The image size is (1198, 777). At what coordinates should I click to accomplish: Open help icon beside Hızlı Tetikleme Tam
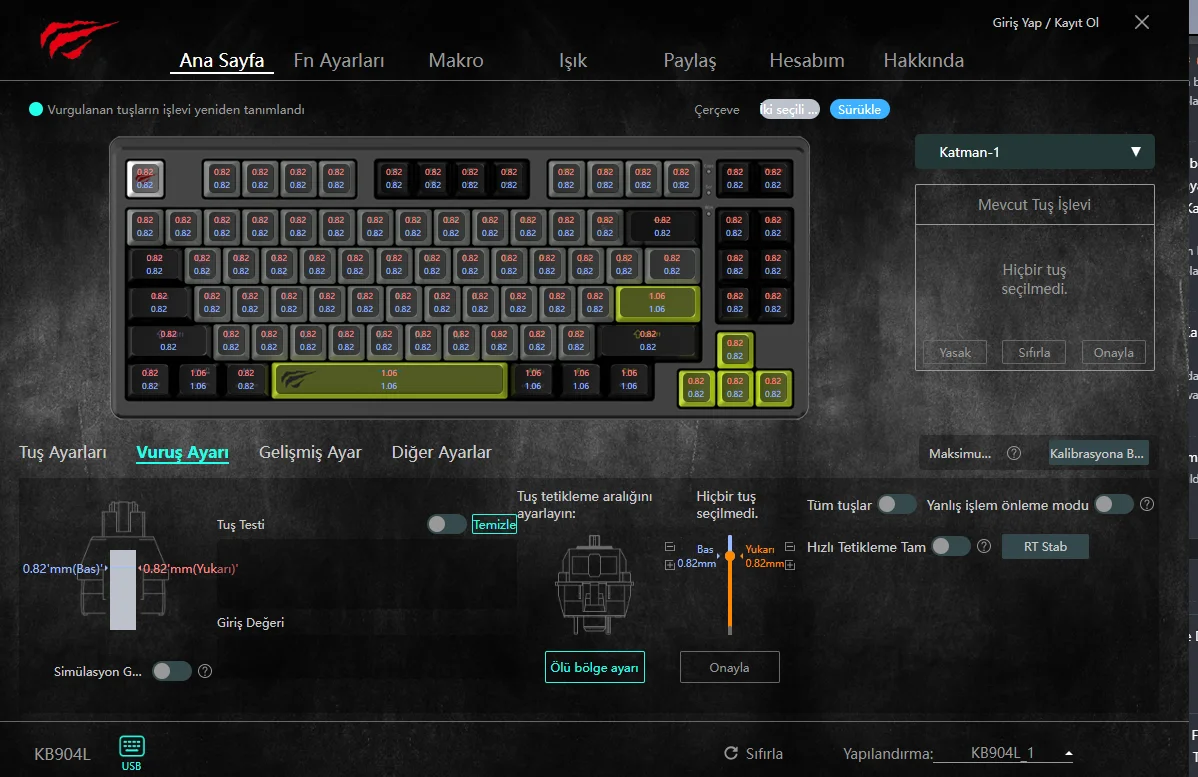click(x=984, y=546)
